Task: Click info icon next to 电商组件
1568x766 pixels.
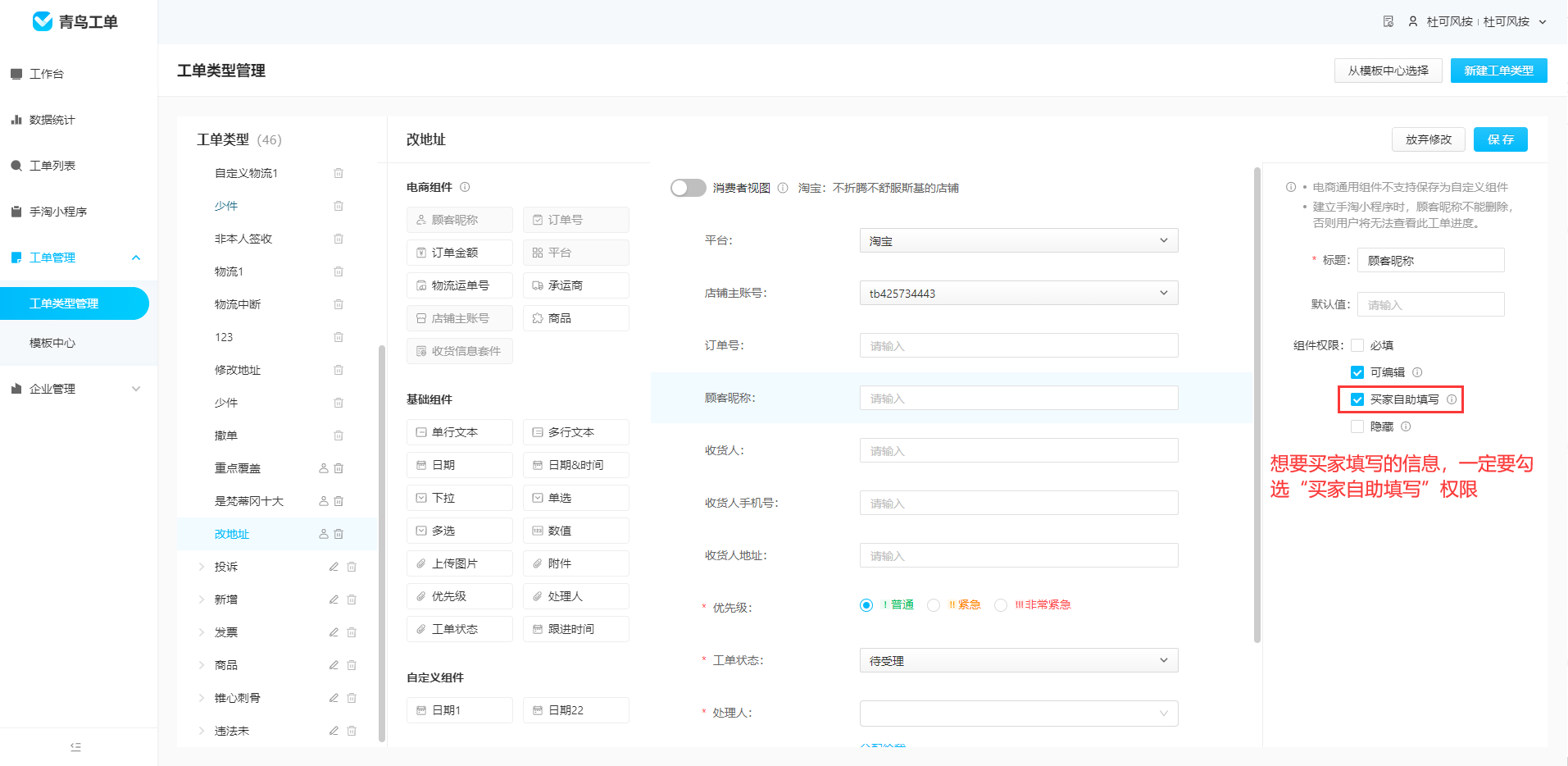Action: click(x=465, y=187)
